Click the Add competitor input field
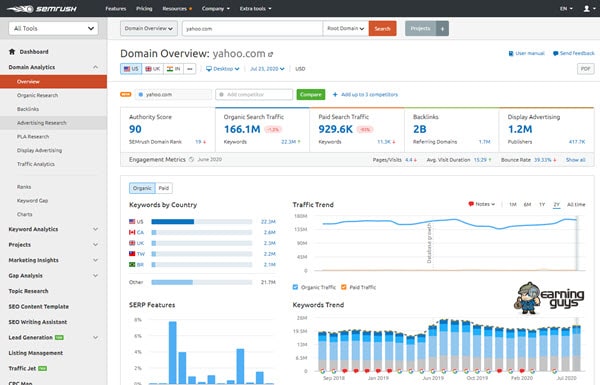The height and width of the screenshot is (385, 600). tap(254, 95)
